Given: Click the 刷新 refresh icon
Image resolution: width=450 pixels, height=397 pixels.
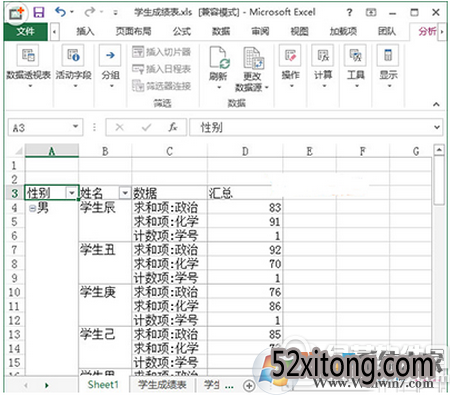Looking at the screenshot, I should point(219,58).
